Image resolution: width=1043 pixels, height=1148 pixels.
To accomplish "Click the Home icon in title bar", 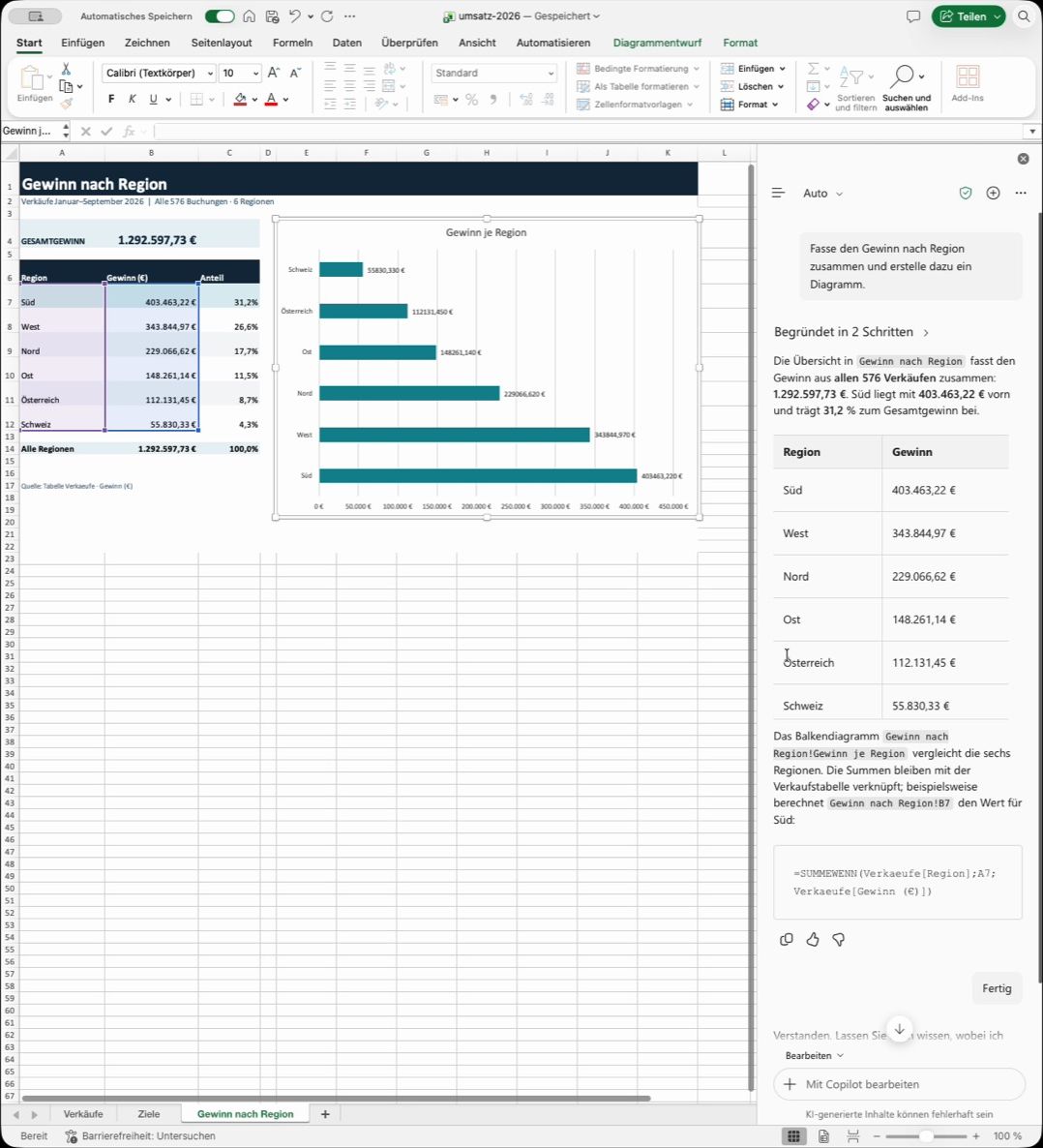I will [x=249, y=16].
